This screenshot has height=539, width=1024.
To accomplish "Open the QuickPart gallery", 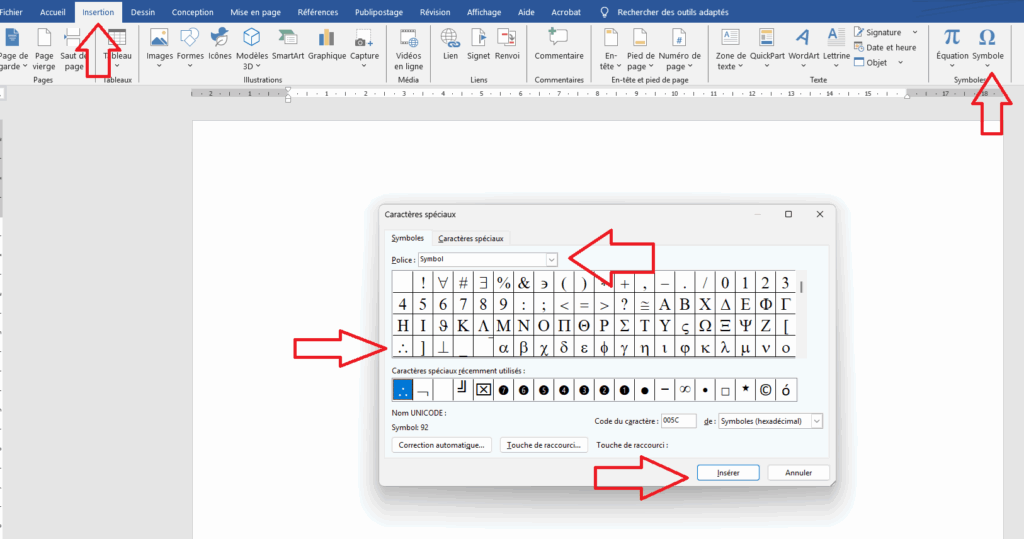I will click(x=767, y=48).
